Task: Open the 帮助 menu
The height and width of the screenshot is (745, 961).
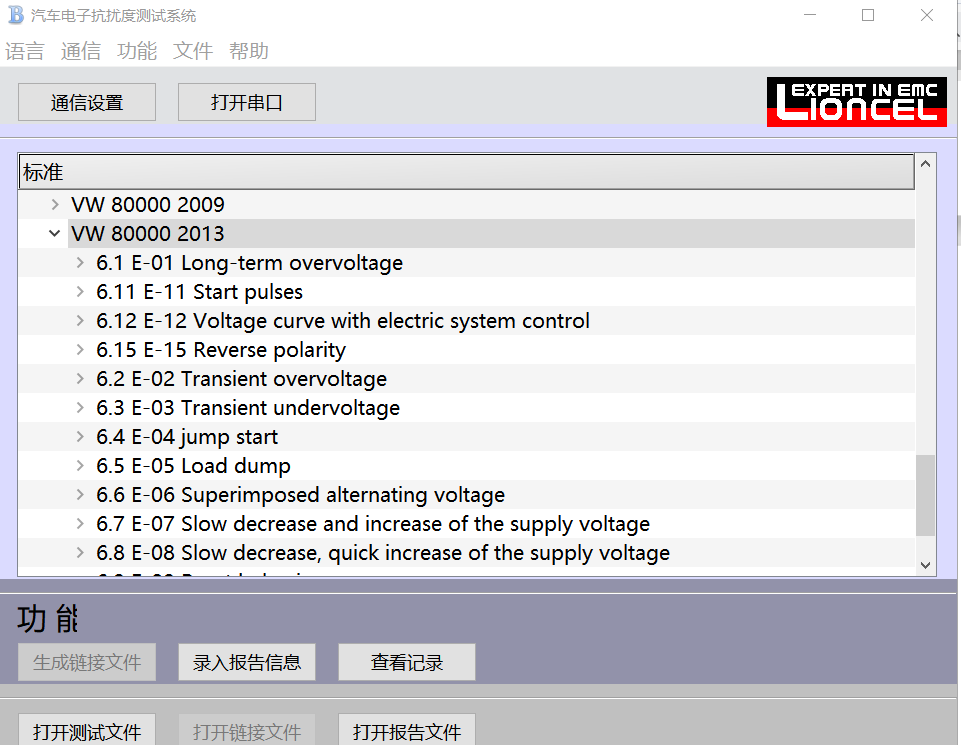Action: [249, 51]
